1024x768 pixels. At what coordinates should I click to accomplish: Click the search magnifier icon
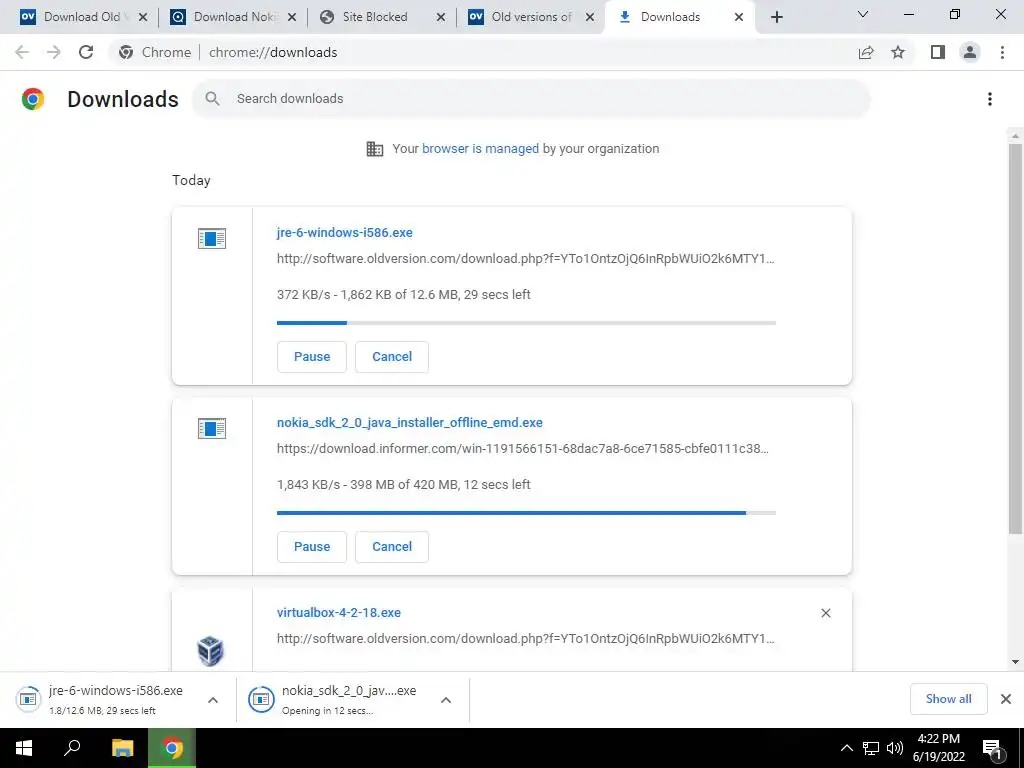(x=212, y=99)
